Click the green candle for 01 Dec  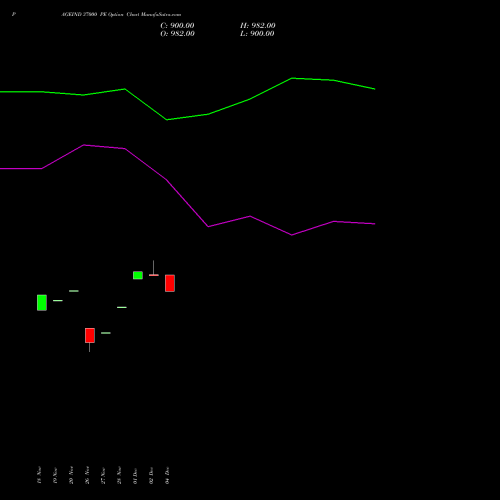click(138, 275)
